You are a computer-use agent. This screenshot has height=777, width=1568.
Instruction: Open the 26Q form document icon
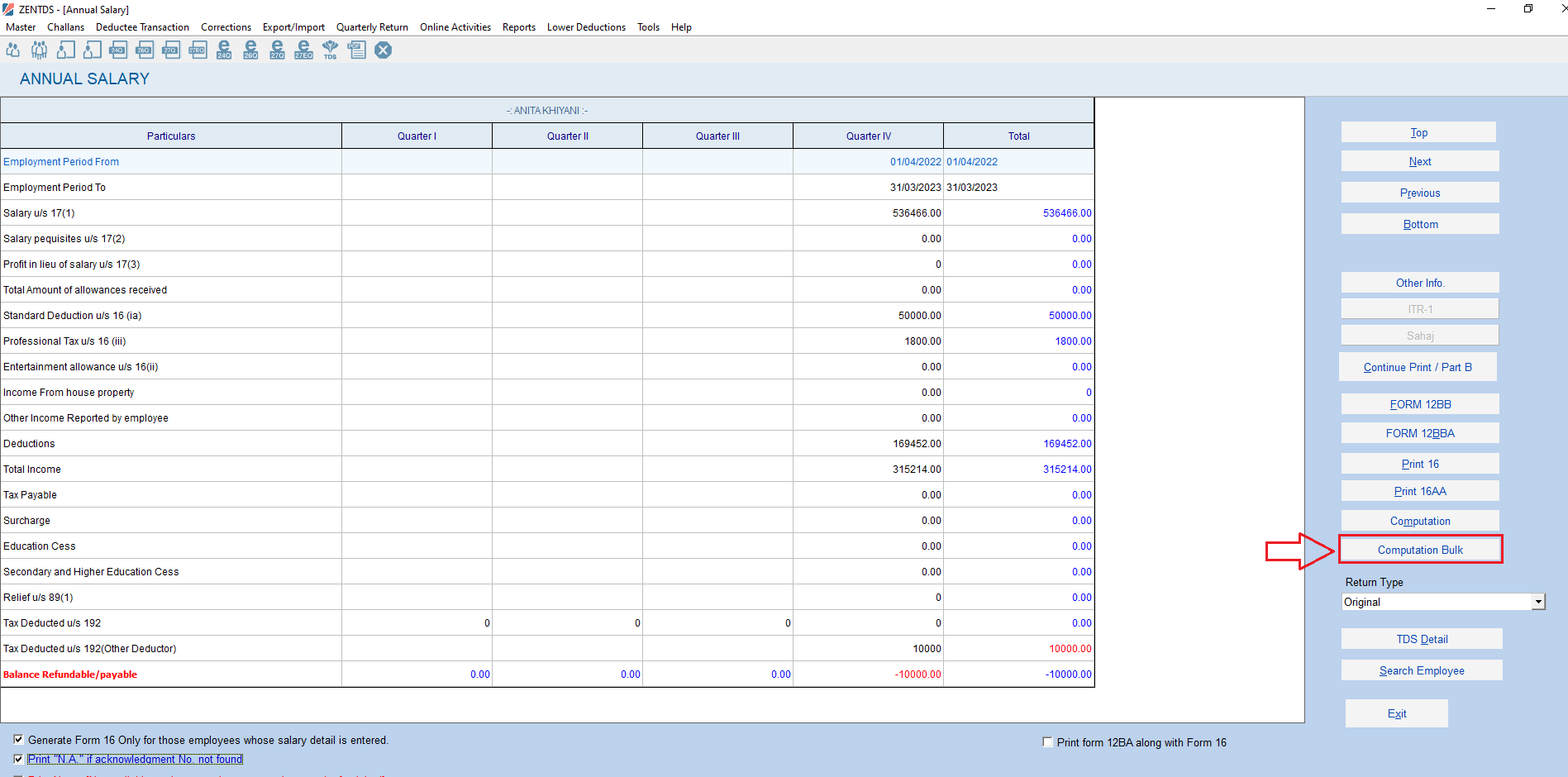click(x=145, y=50)
